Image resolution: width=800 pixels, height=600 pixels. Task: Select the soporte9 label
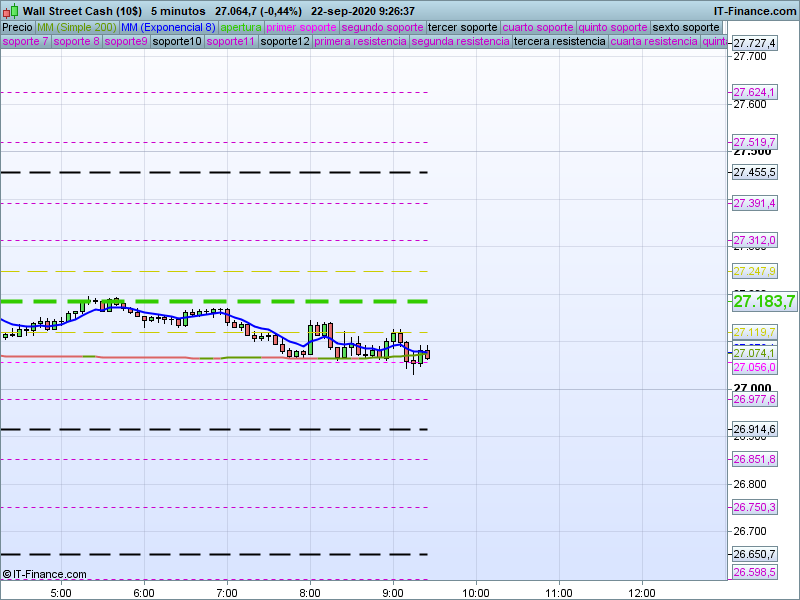pyautogui.click(x=126, y=41)
